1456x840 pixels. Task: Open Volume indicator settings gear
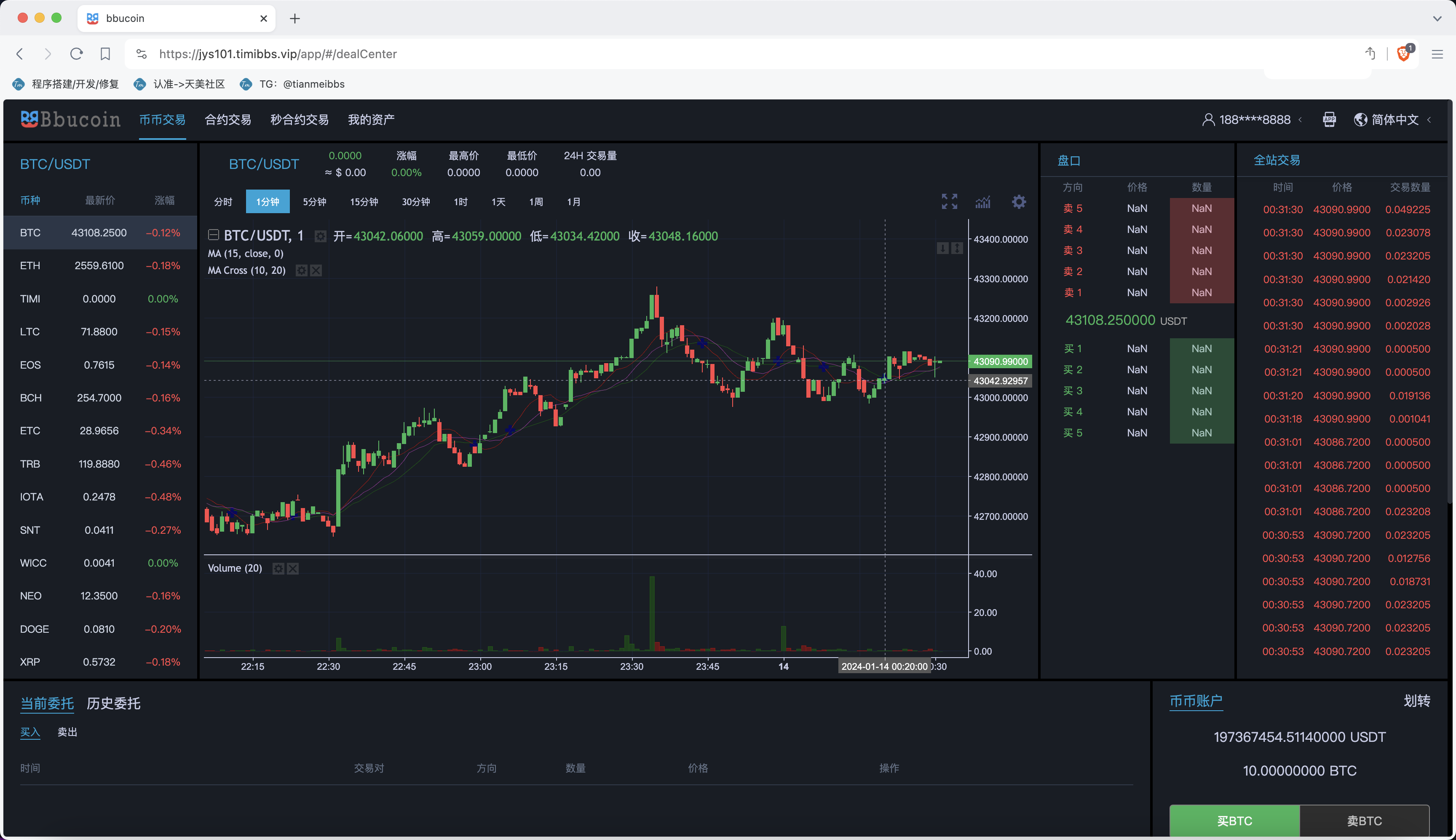tap(278, 569)
